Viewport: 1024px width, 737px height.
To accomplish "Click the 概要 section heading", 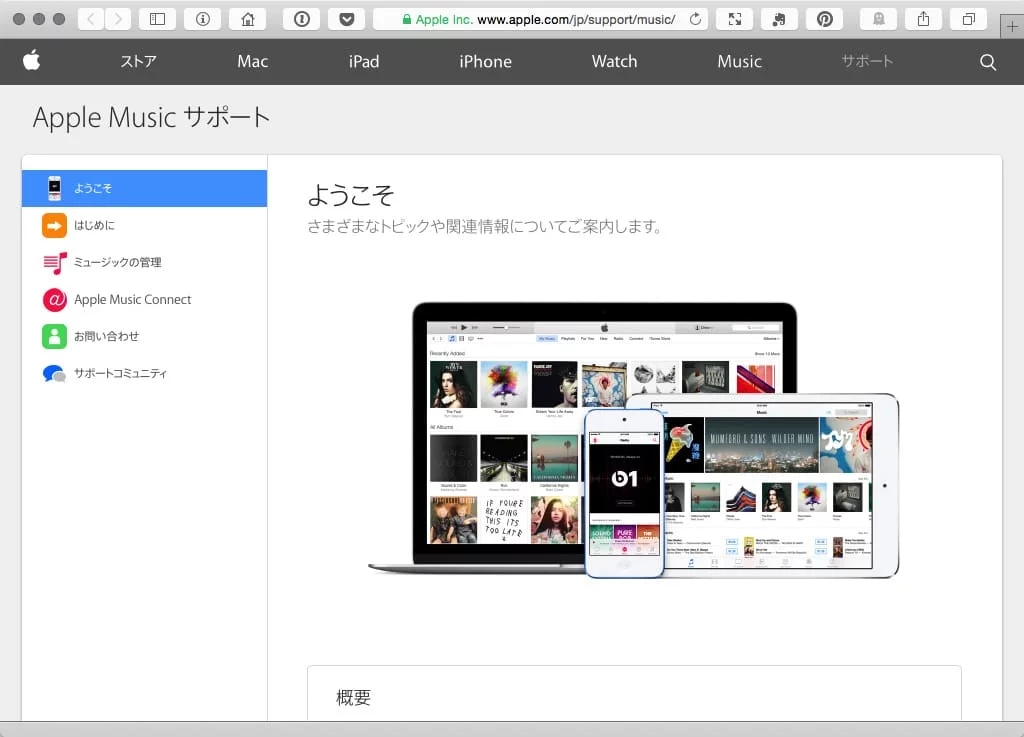I will (353, 697).
